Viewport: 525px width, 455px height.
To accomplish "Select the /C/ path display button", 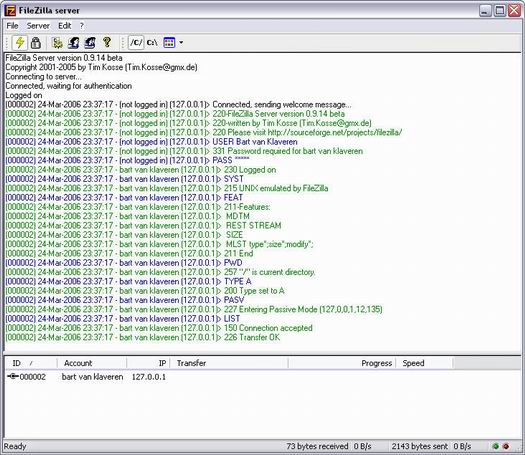I will coord(136,43).
